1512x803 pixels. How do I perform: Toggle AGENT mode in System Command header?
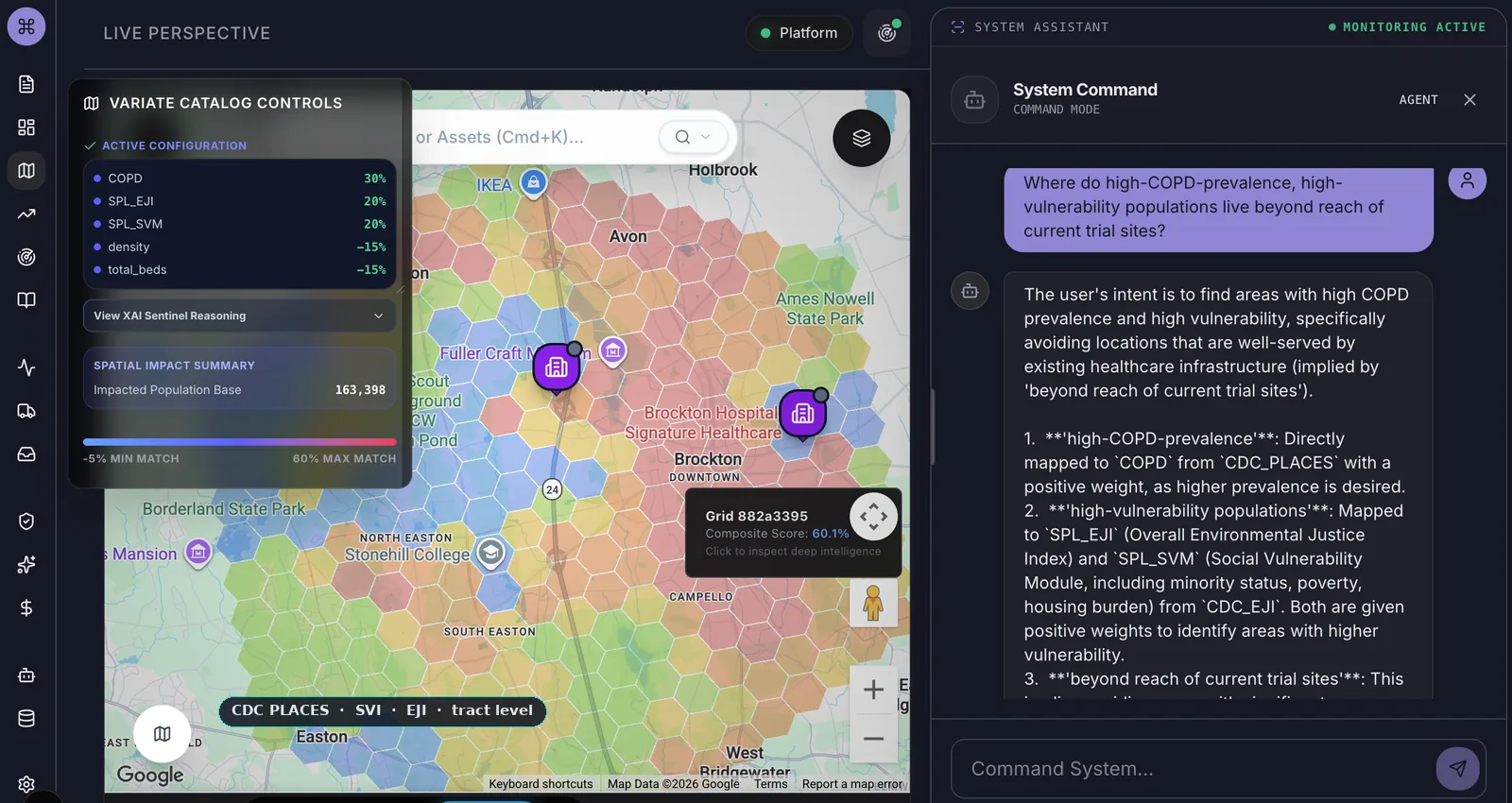tap(1418, 99)
